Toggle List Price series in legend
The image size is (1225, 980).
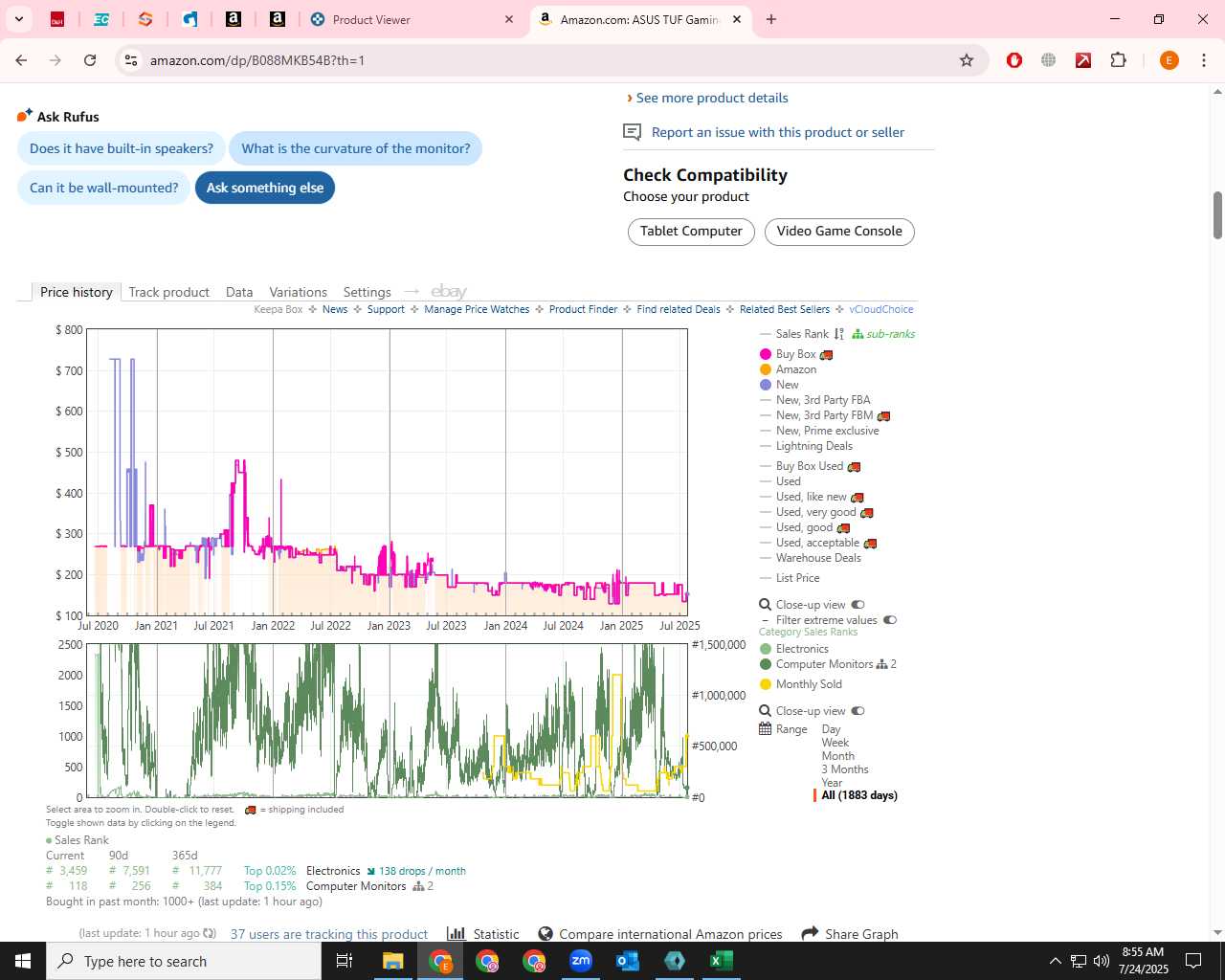pos(790,578)
